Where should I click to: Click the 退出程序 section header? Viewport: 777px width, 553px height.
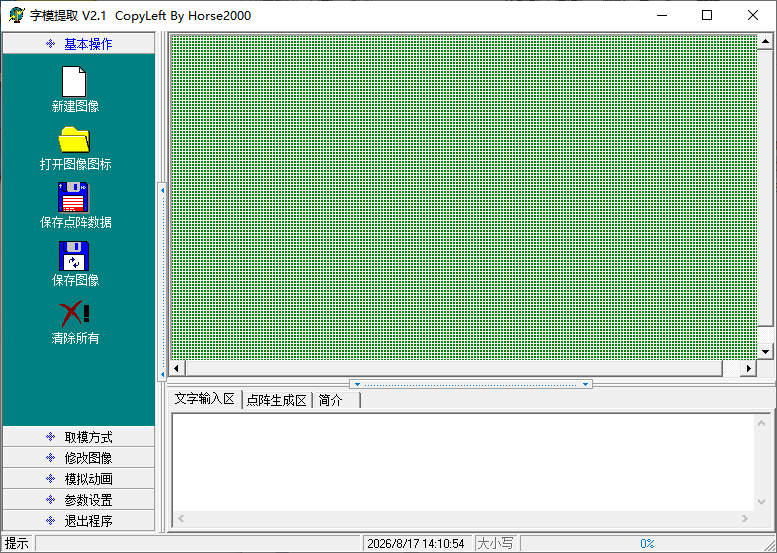pos(79,520)
